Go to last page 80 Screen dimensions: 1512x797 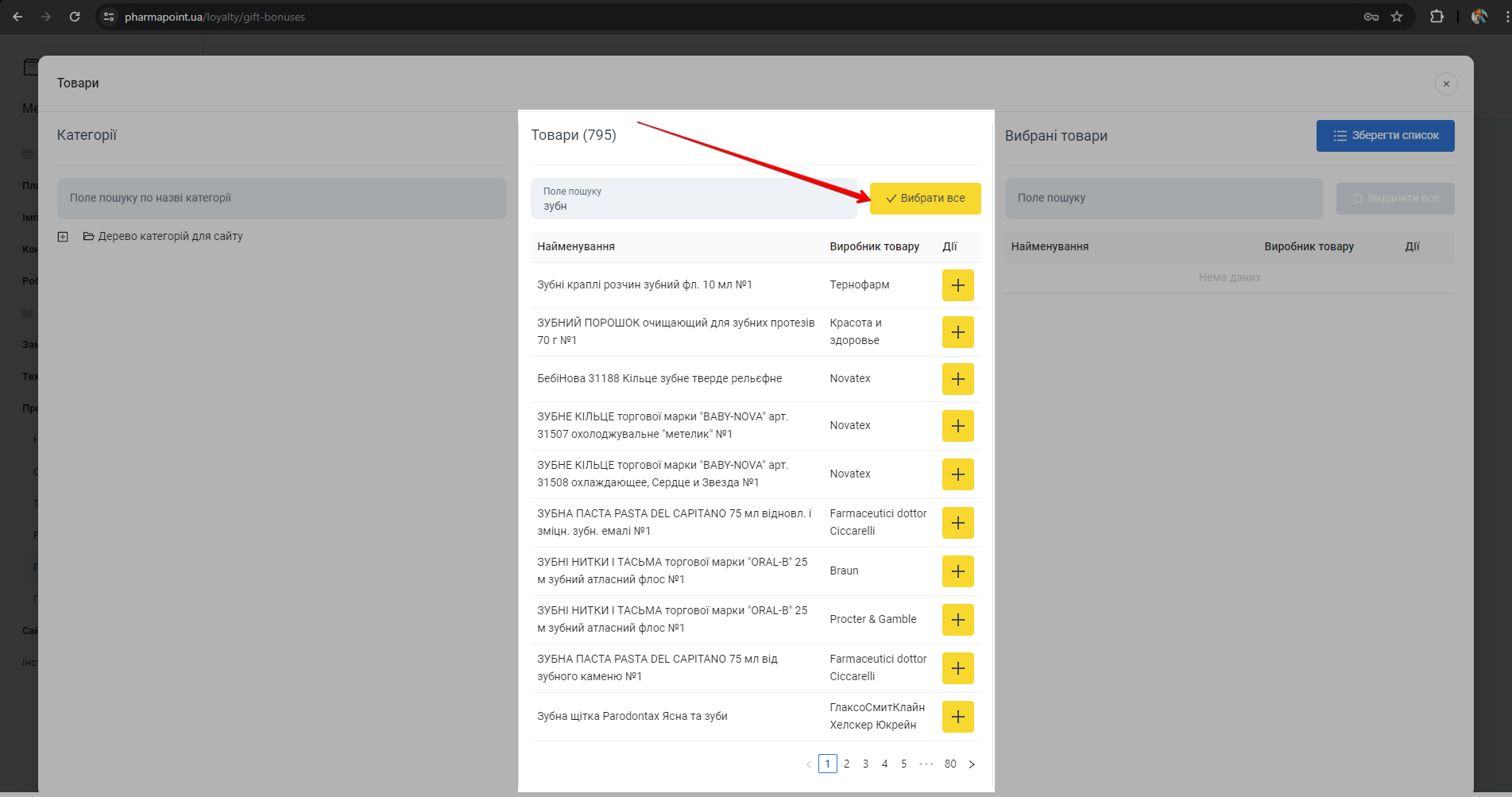949,764
